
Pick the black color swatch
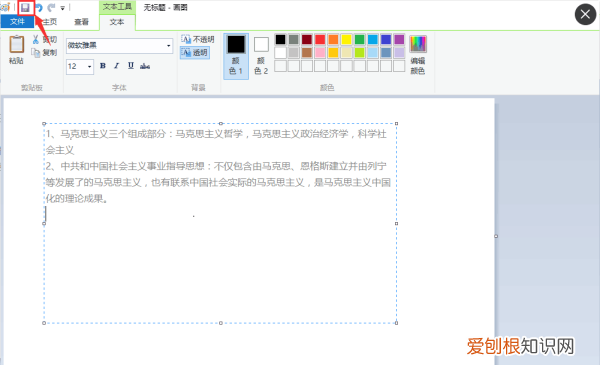click(x=280, y=39)
